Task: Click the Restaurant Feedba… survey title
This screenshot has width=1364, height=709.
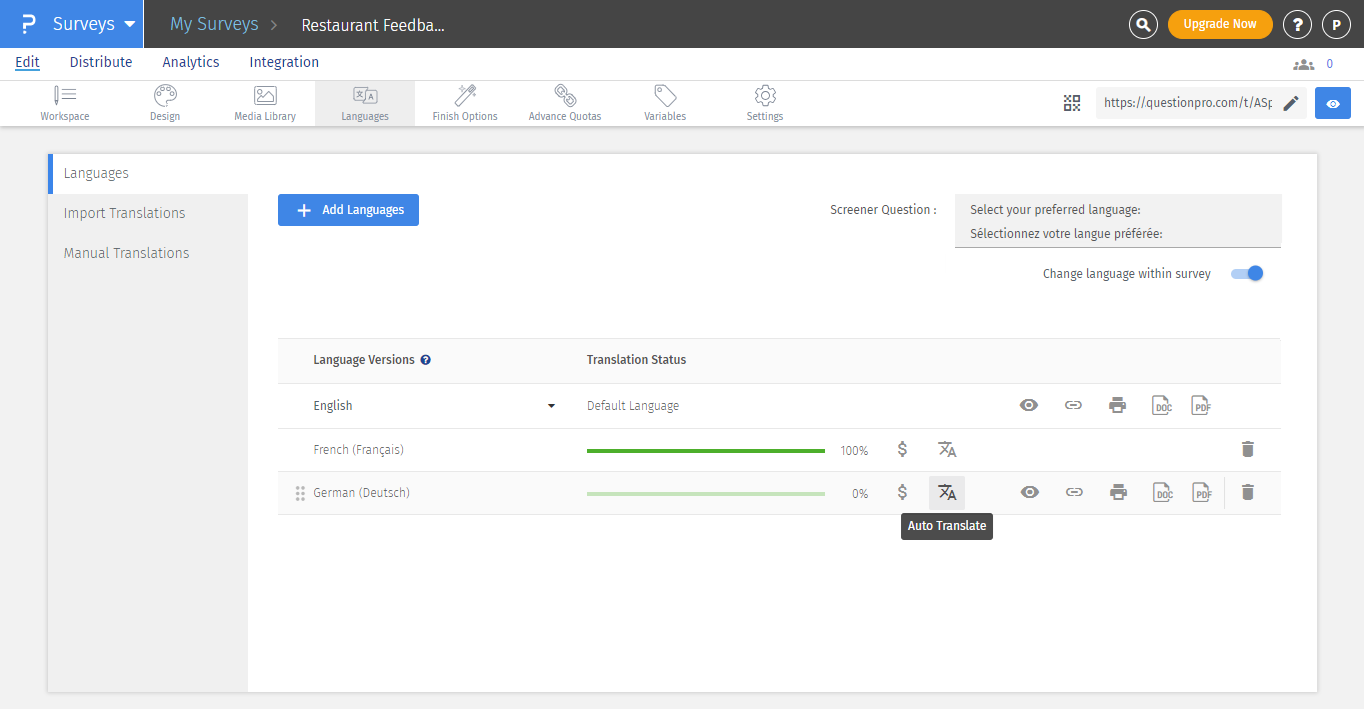Action: (x=373, y=25)
